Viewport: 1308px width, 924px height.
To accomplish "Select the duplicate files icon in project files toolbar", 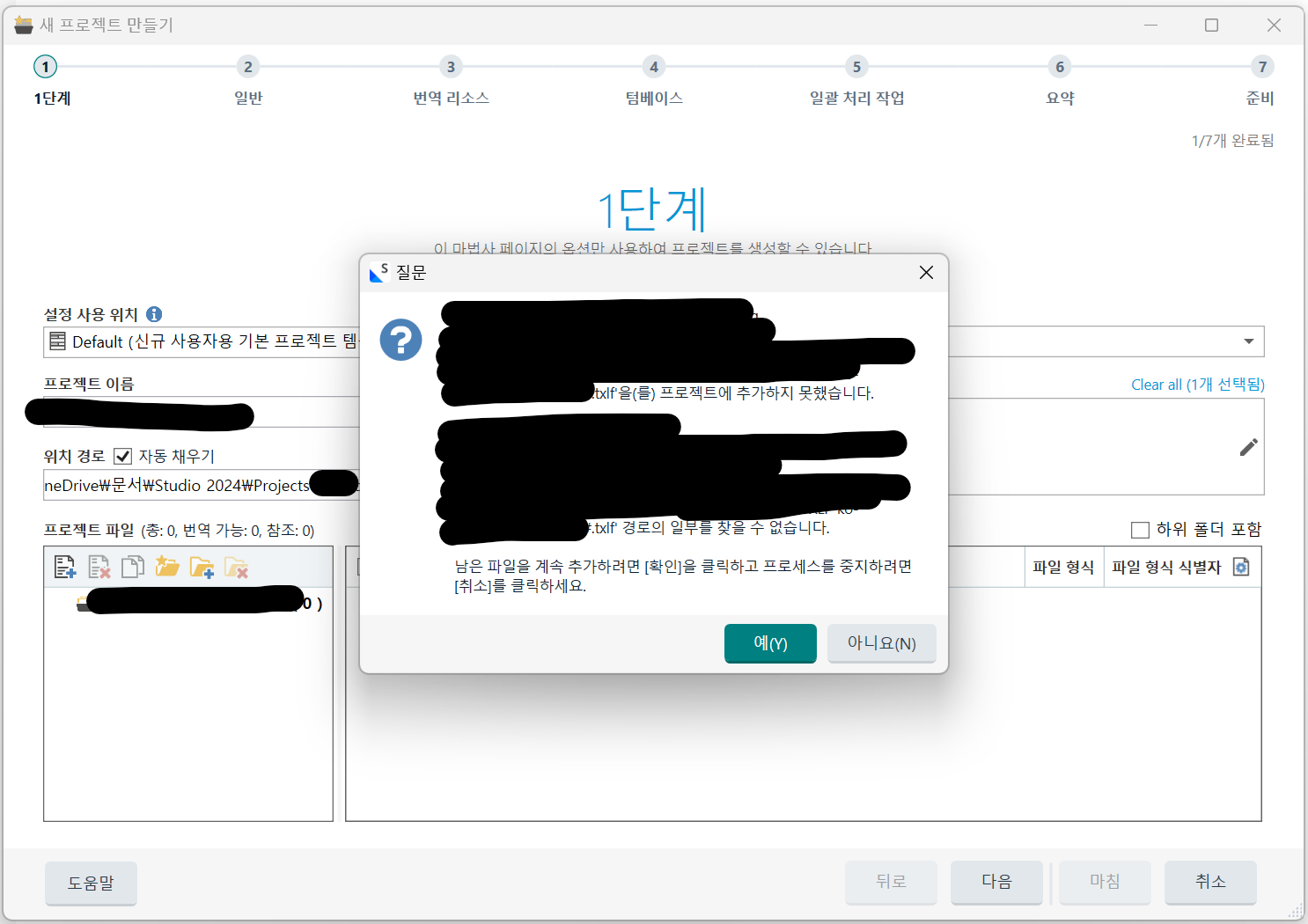I will pos(133,566).
